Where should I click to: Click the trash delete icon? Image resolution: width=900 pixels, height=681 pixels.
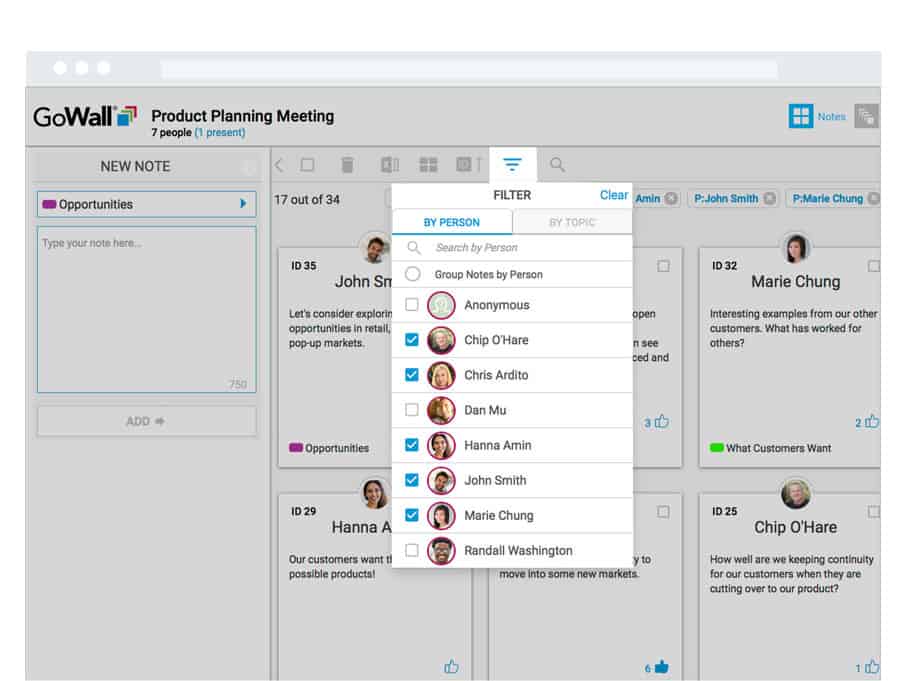347,165
